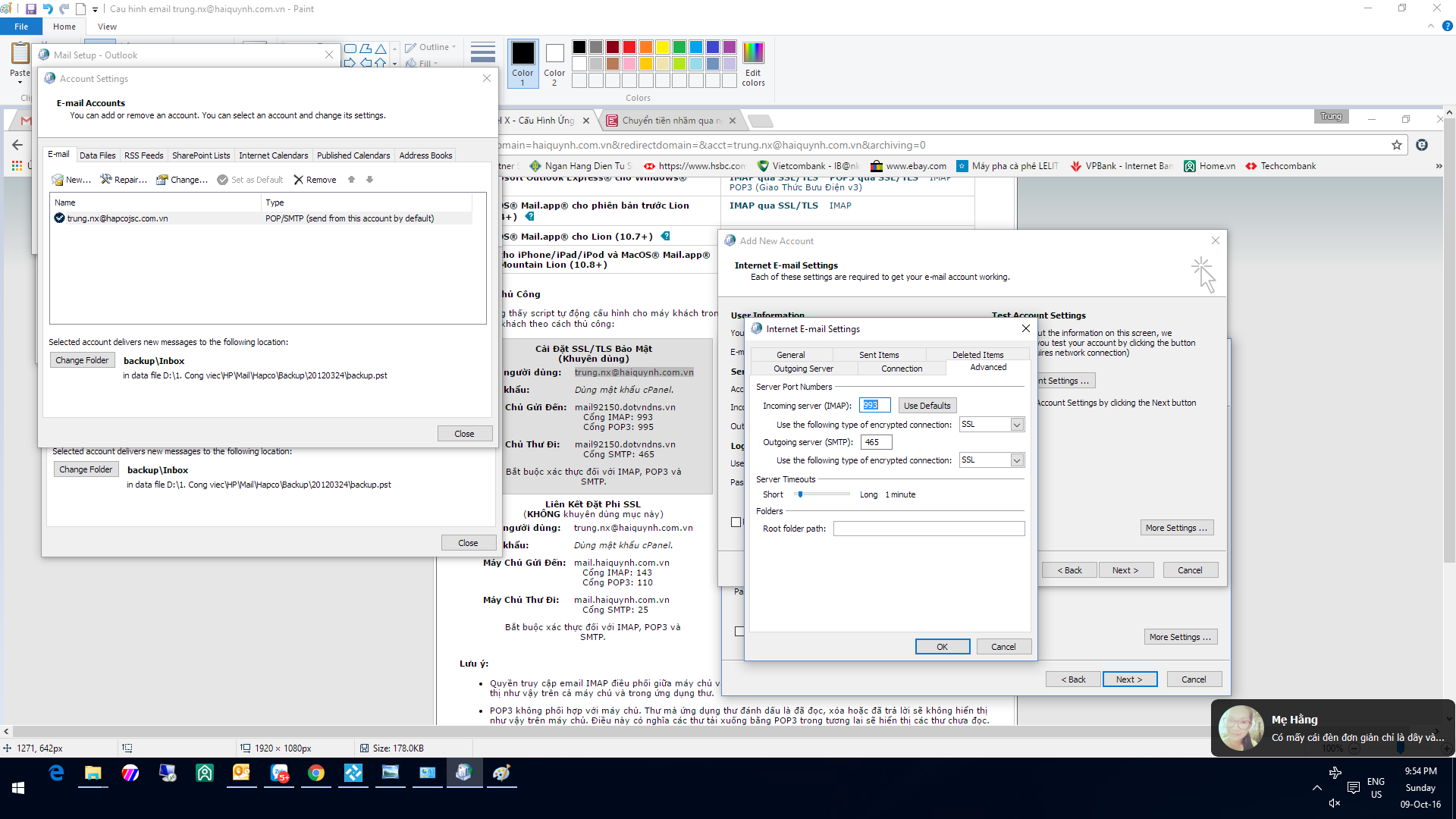Open Microsoft Edge from the taskbar
1456x819 pixels.
(x=56, y=773)
